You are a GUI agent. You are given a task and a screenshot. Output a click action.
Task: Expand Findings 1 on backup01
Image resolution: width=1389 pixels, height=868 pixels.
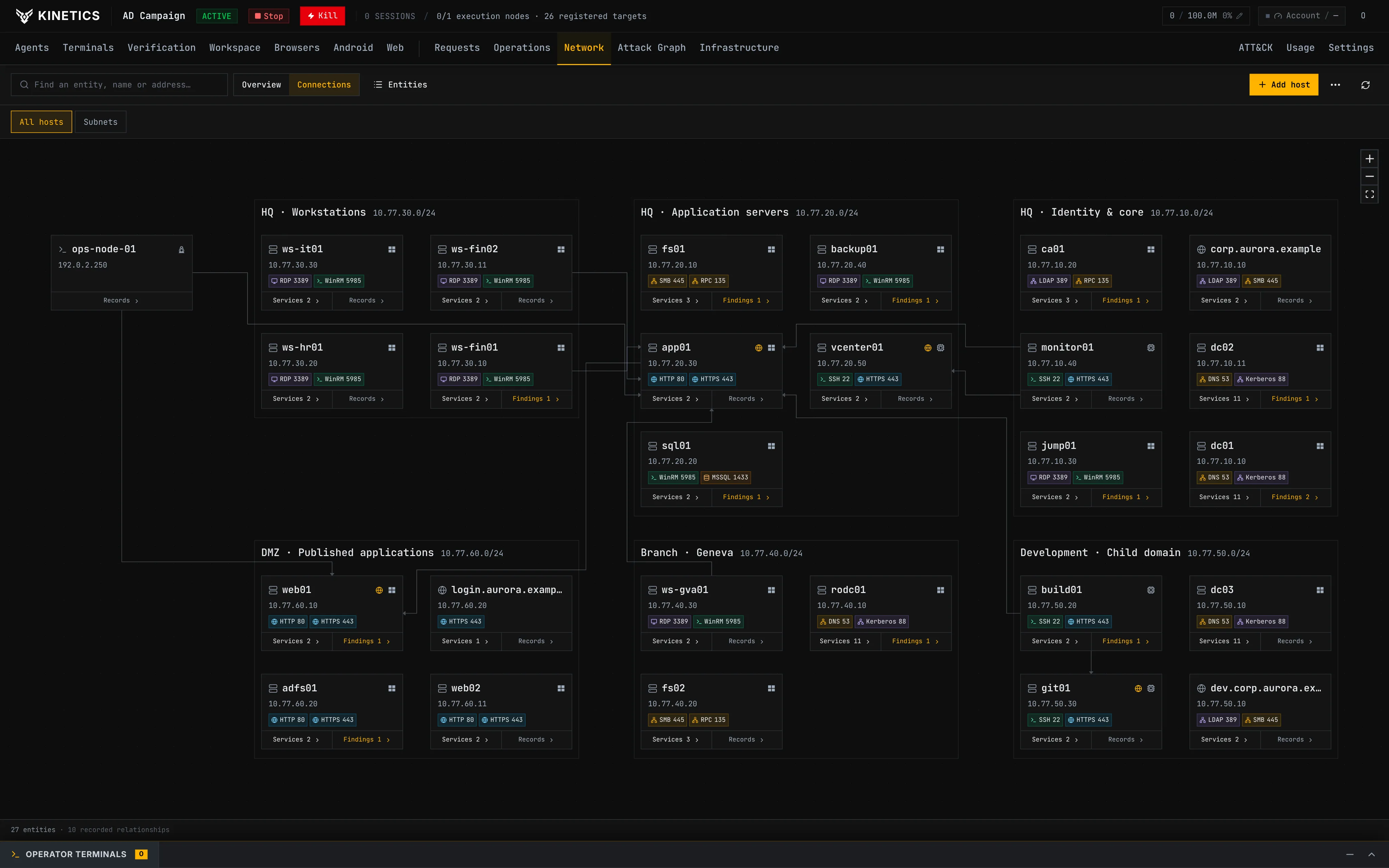[x=916, y=301]
